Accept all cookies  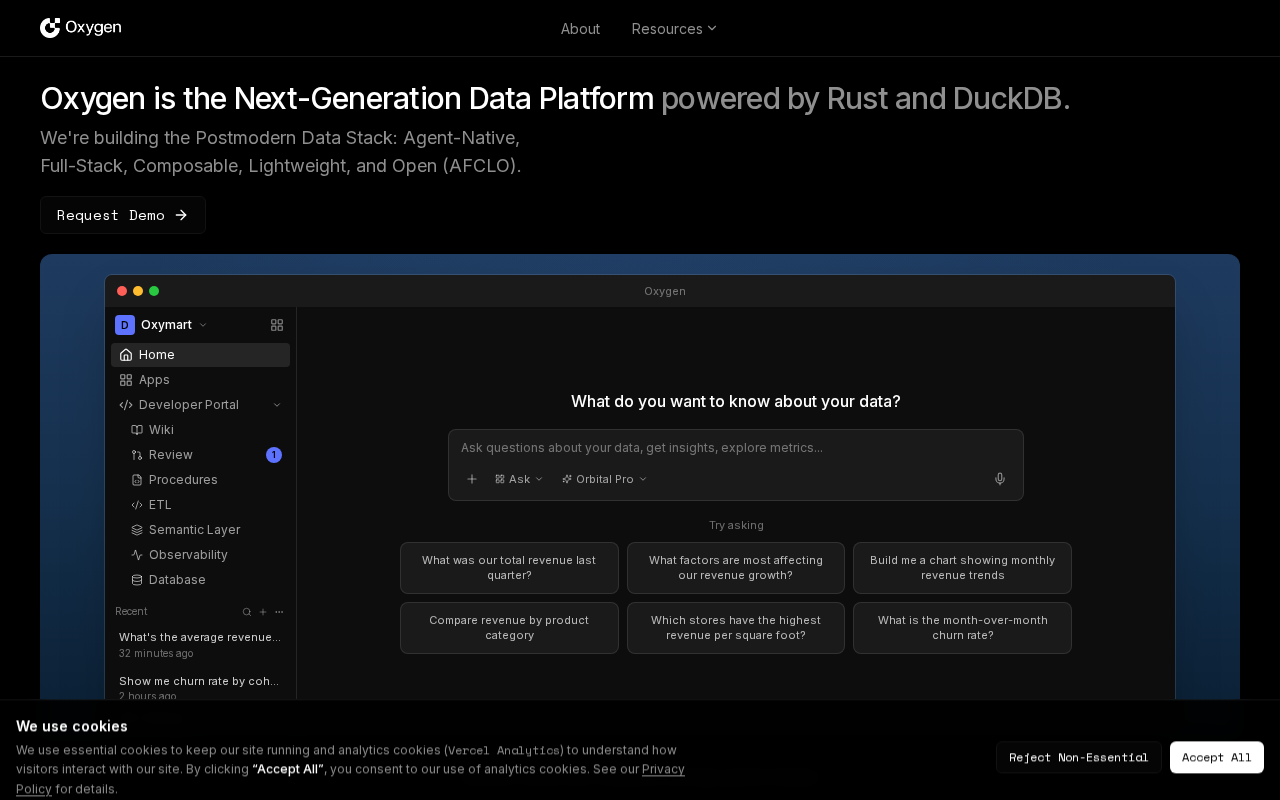pyautogui.click(x=1216, y=757)
